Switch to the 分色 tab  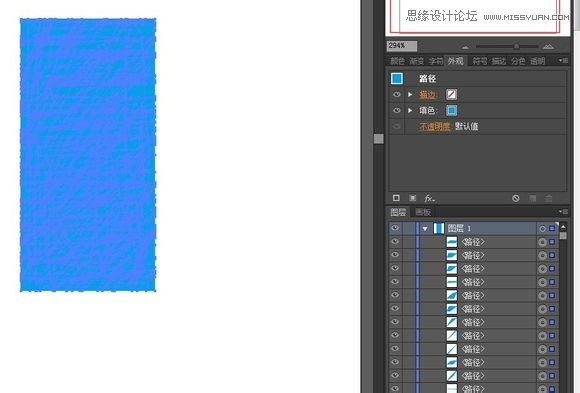coord(518,61)
